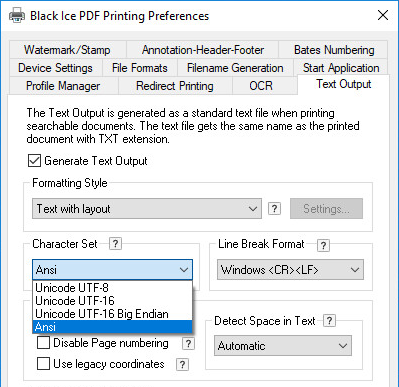This screenshot has height=387, width=399.
Task: Click the Line Break Format help icon
Action: click(x=323, y=246)
